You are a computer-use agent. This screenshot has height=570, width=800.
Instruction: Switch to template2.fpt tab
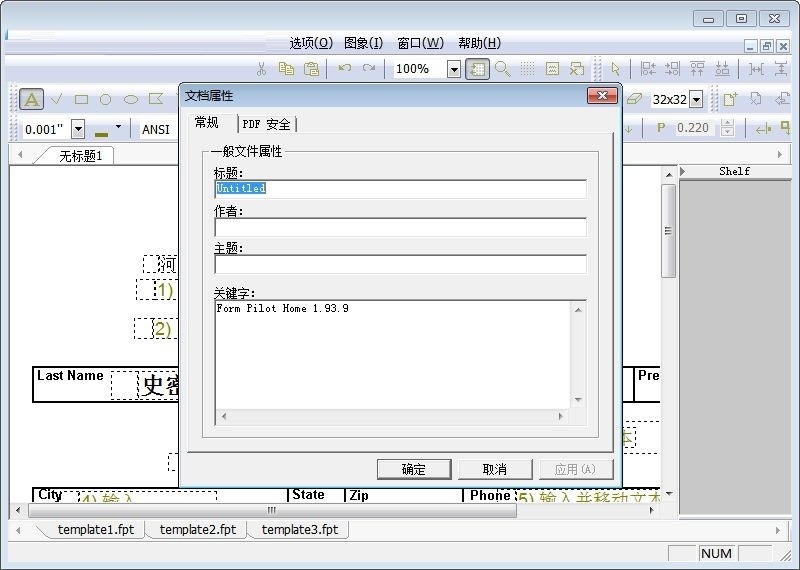coord(198,530)
